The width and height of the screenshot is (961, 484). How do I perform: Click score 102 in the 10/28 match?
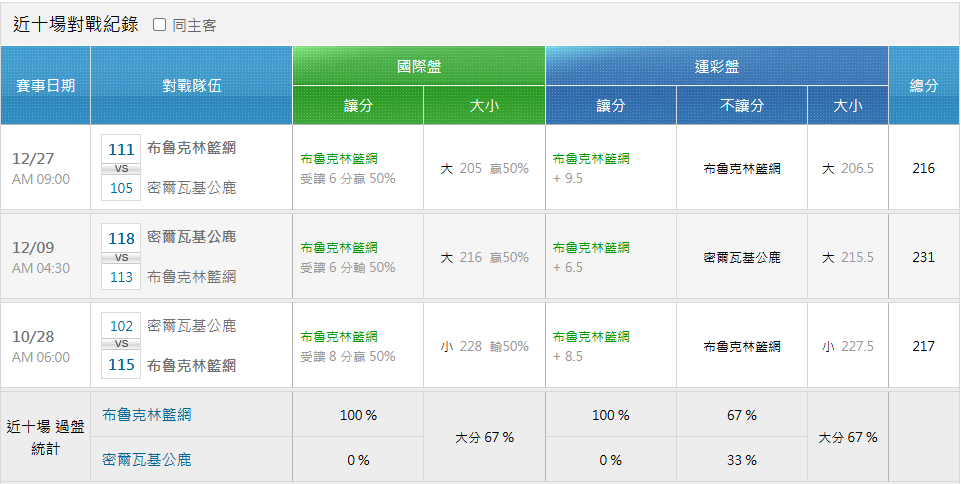point(121,326)
